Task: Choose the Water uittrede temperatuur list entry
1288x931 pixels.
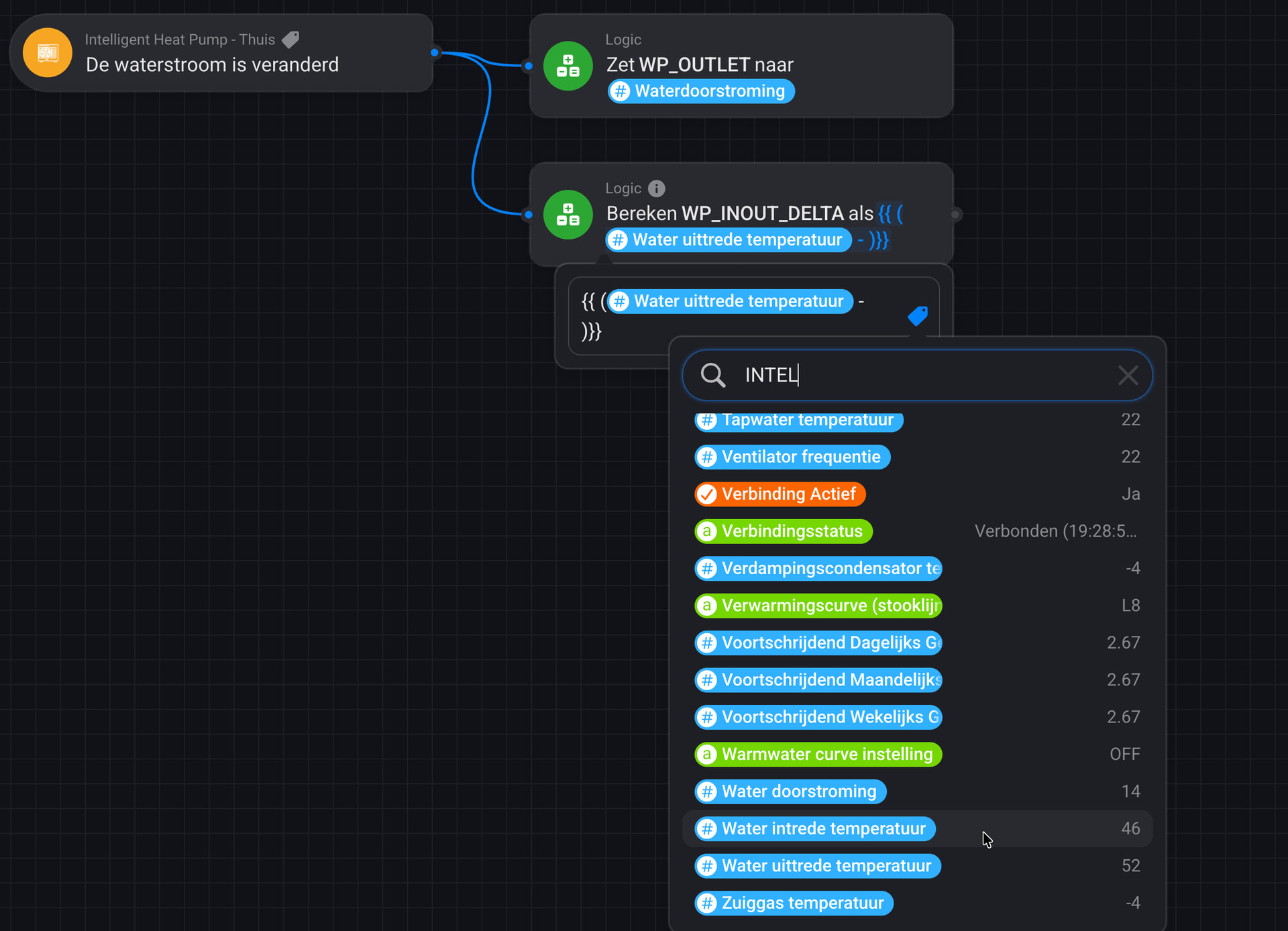Action: tap(817, 866)
